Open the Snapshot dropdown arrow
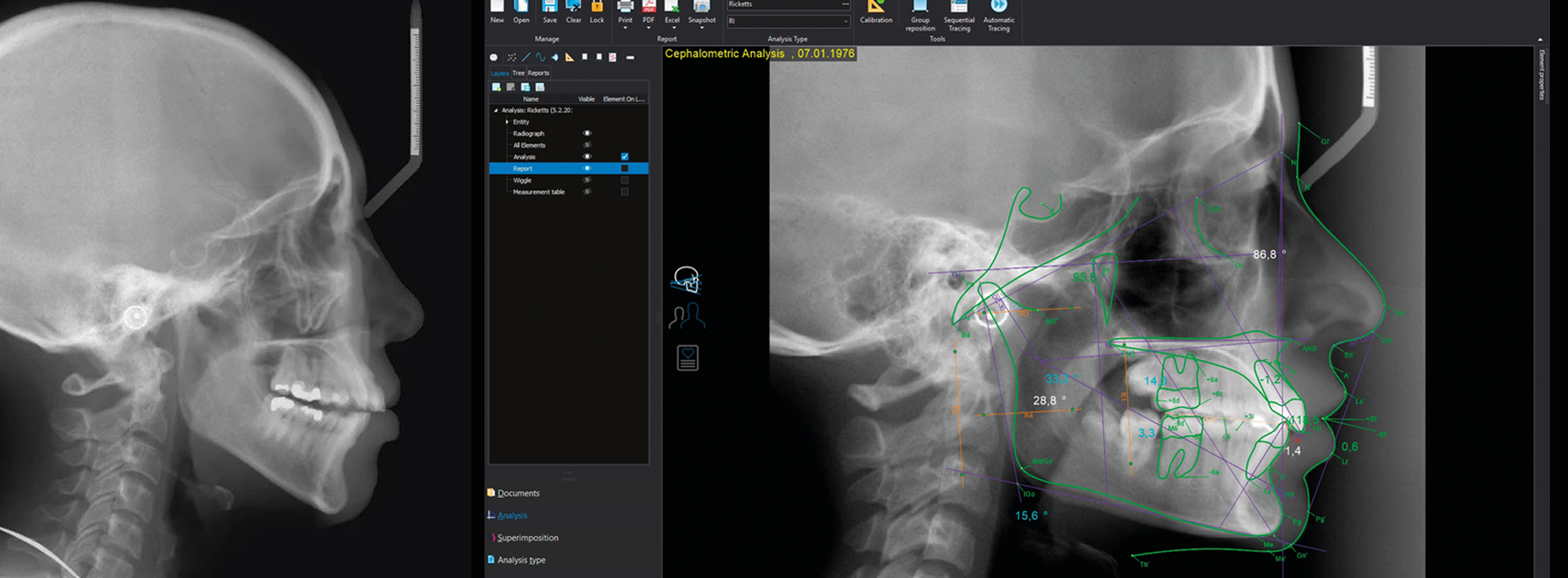The width and height of the screenshot is (1568, 578). pos(701,28)
